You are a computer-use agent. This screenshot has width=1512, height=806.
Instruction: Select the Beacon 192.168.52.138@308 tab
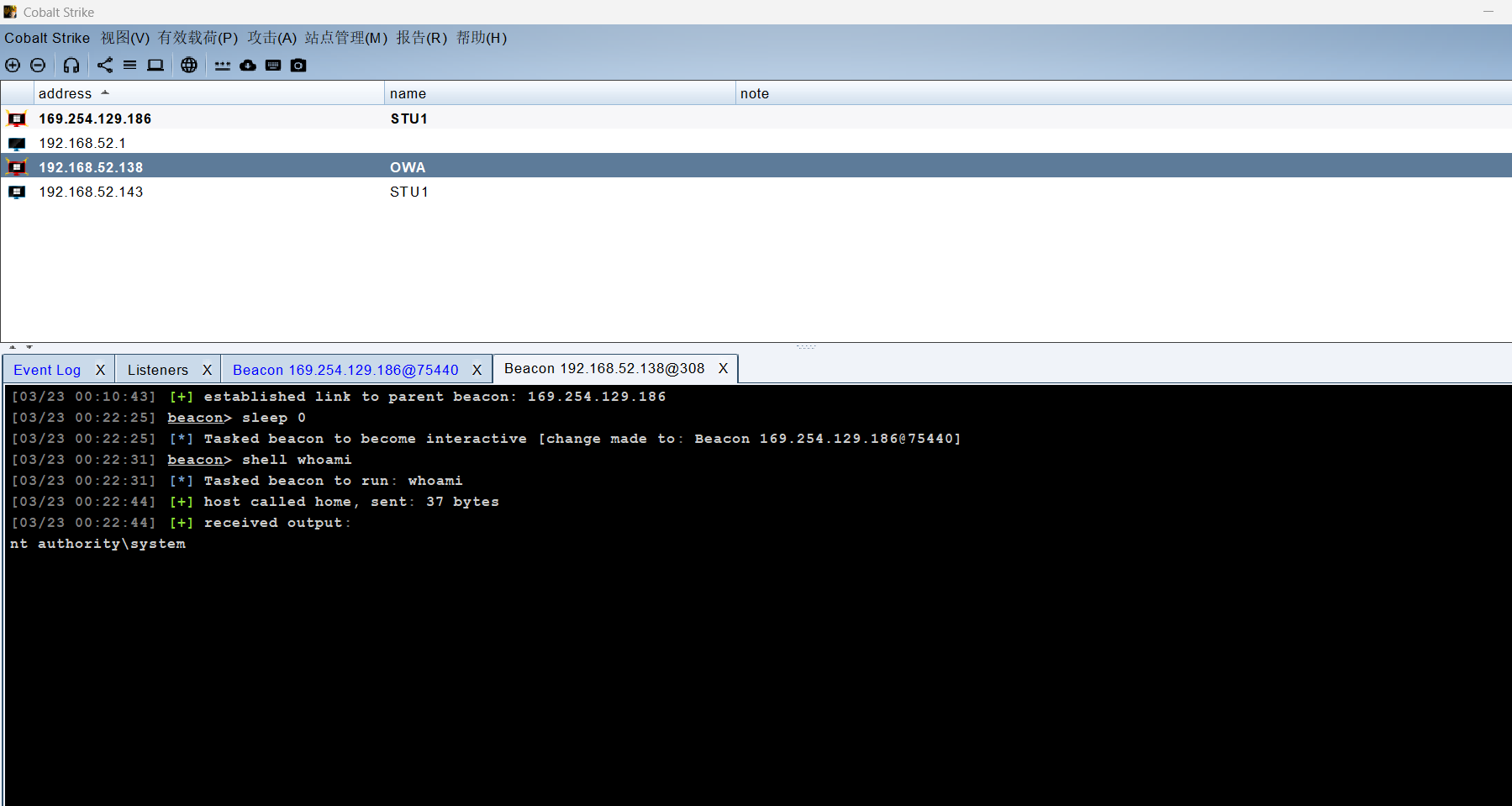click(x=604, y=368)
